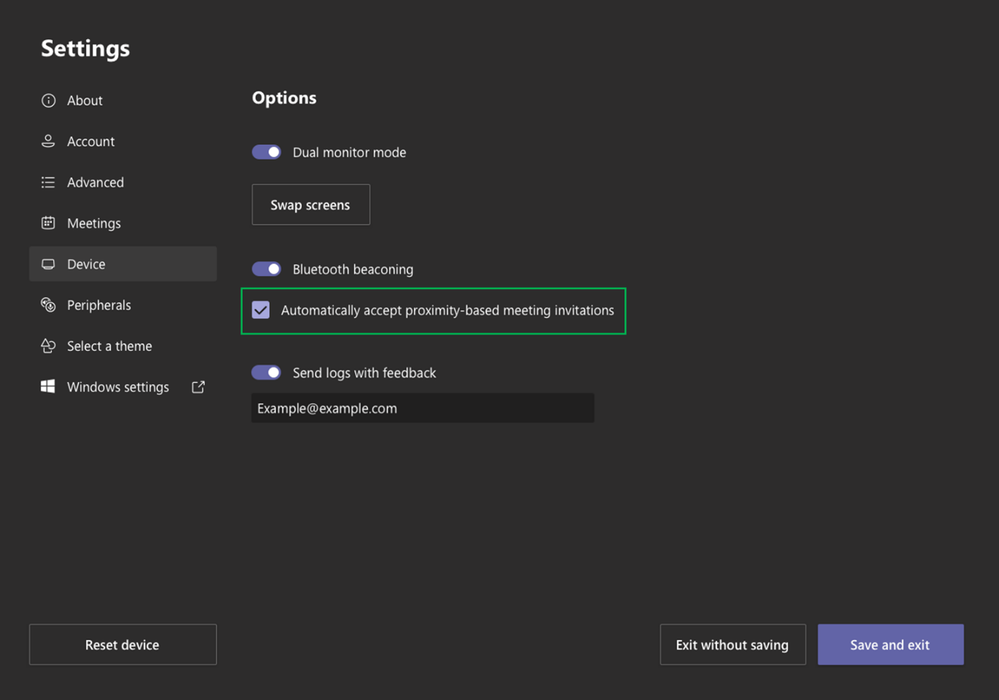Screen dimensions: 999x700
Task: Toggle Send logs with feedback switch
Action: tap(266, 372)
